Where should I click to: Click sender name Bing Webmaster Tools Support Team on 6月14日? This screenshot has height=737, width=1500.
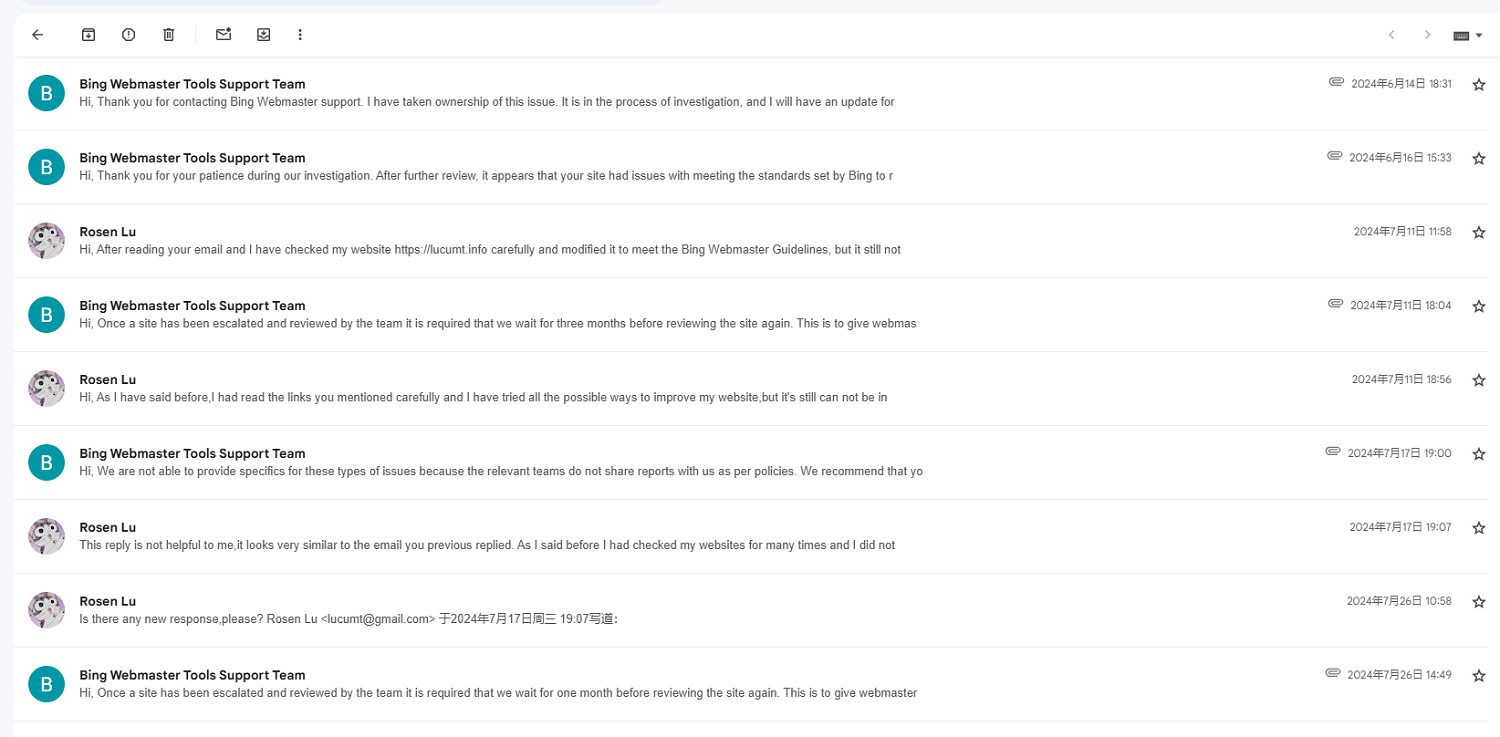(192, 84)
